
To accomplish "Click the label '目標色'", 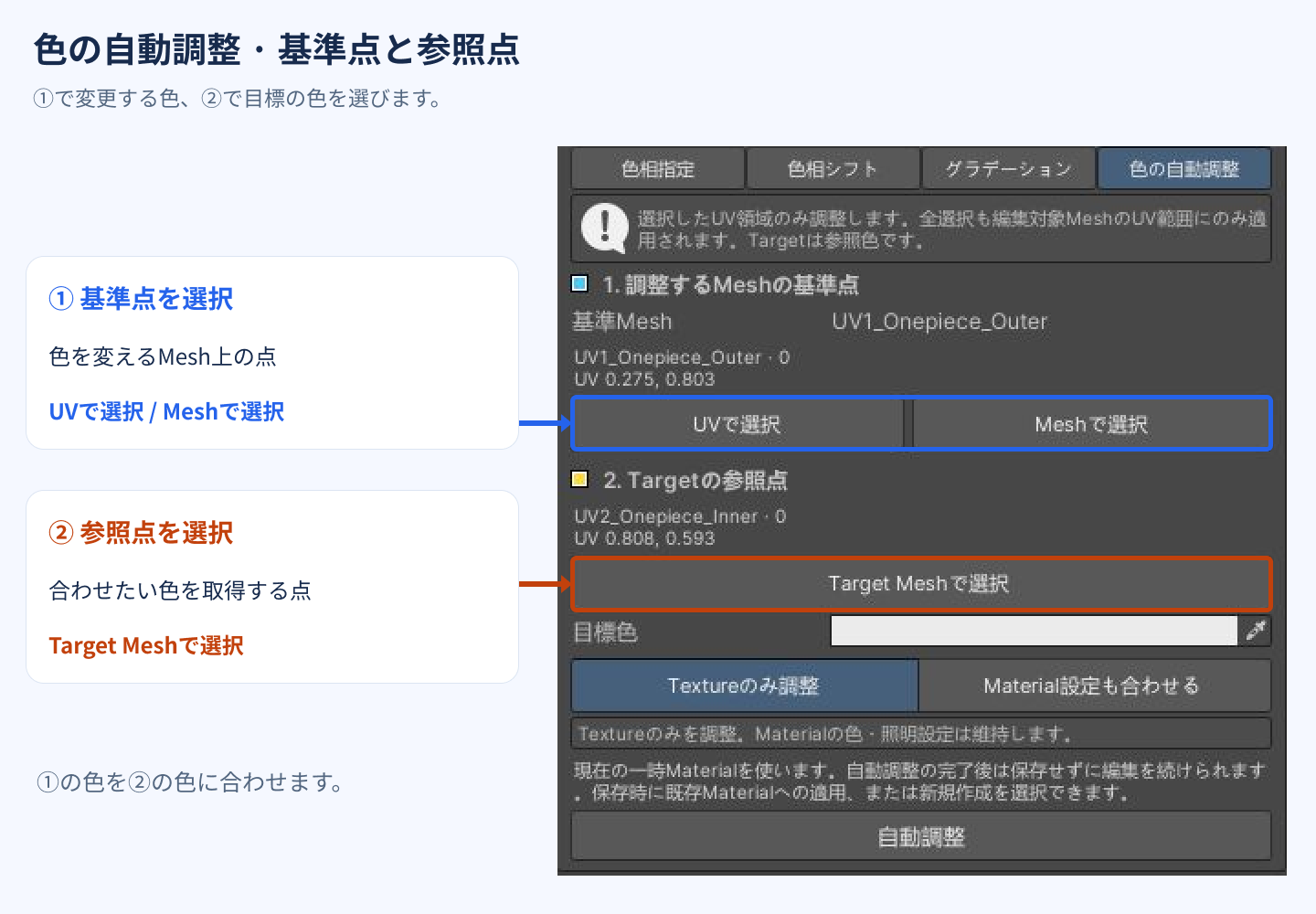I will pyautogui.click(x=605, y=632).
